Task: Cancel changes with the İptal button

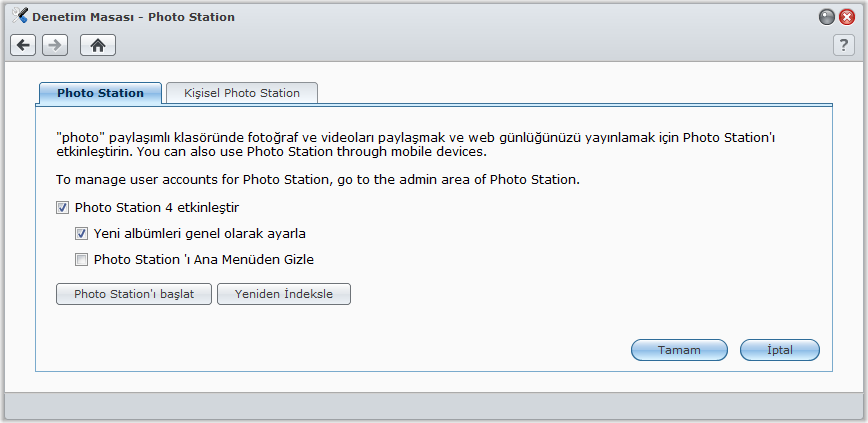Action: 779,350
